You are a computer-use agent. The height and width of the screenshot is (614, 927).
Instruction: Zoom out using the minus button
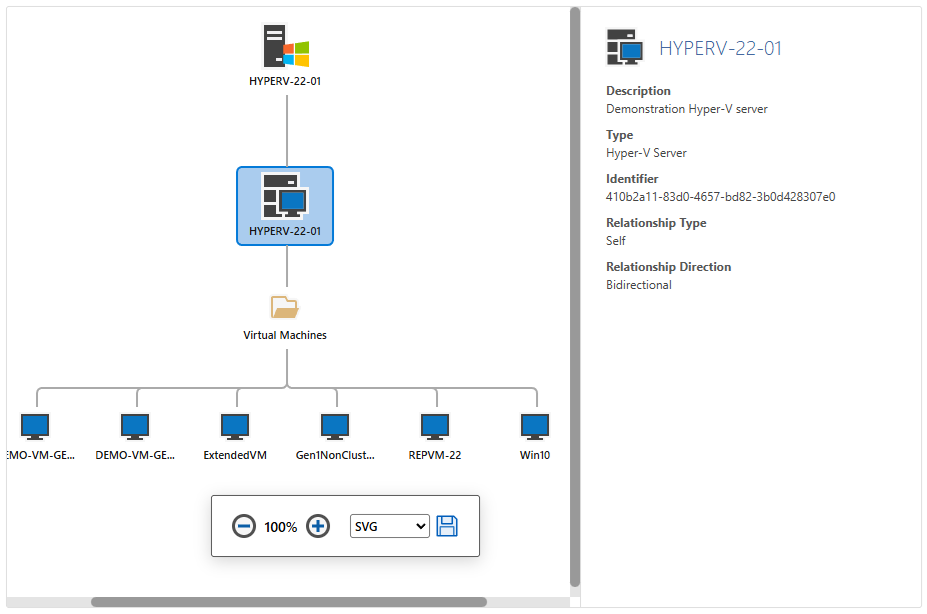[244, 525]
